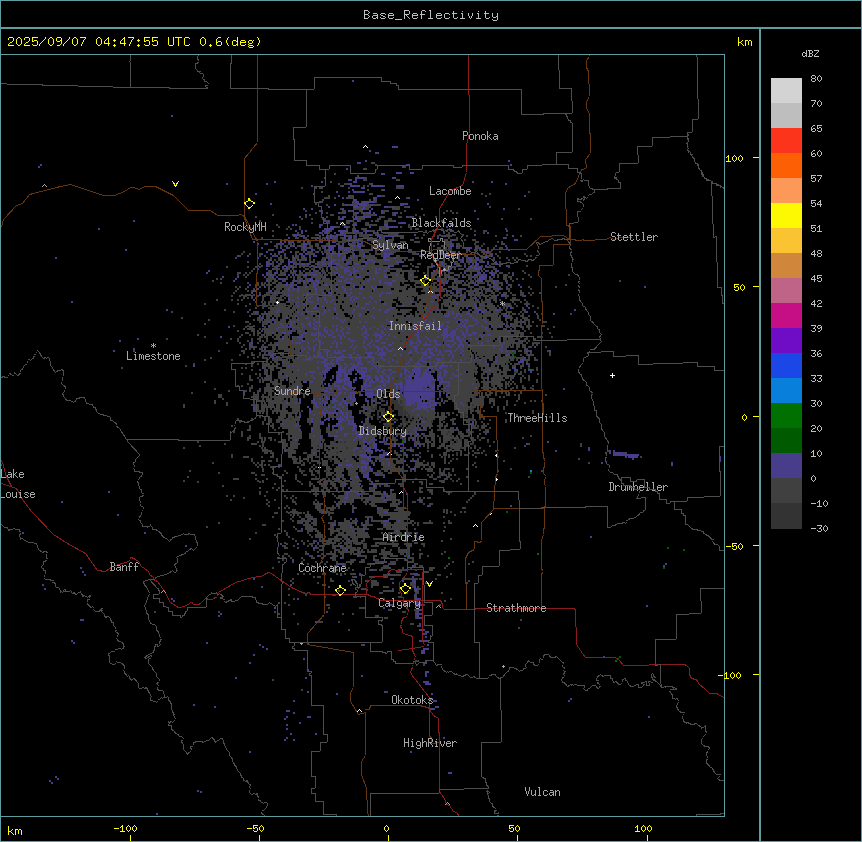The height and width of the screenshot is (842, 862).
Task: Click the Calgary city label
Action: click(399, 603)
